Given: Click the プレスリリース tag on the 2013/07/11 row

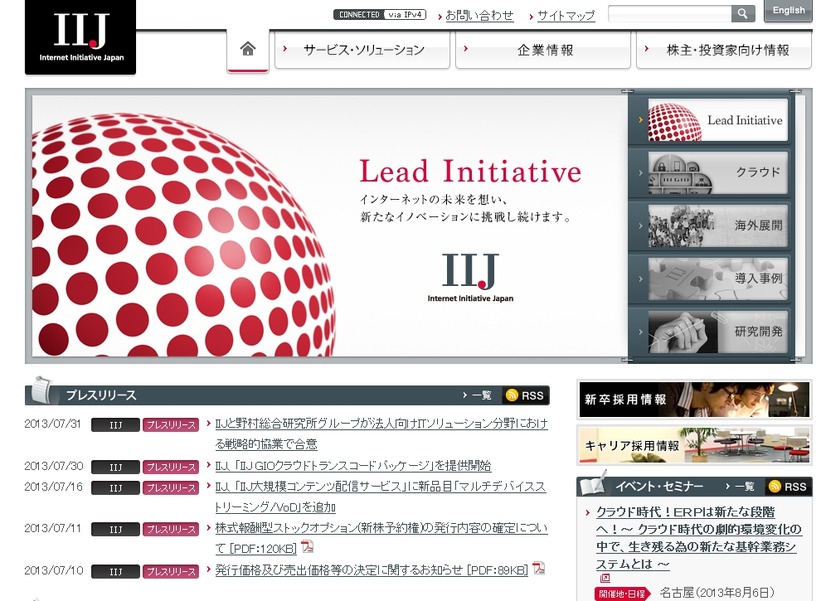Looking at the screenshot, I should click(x=171, y=529).
